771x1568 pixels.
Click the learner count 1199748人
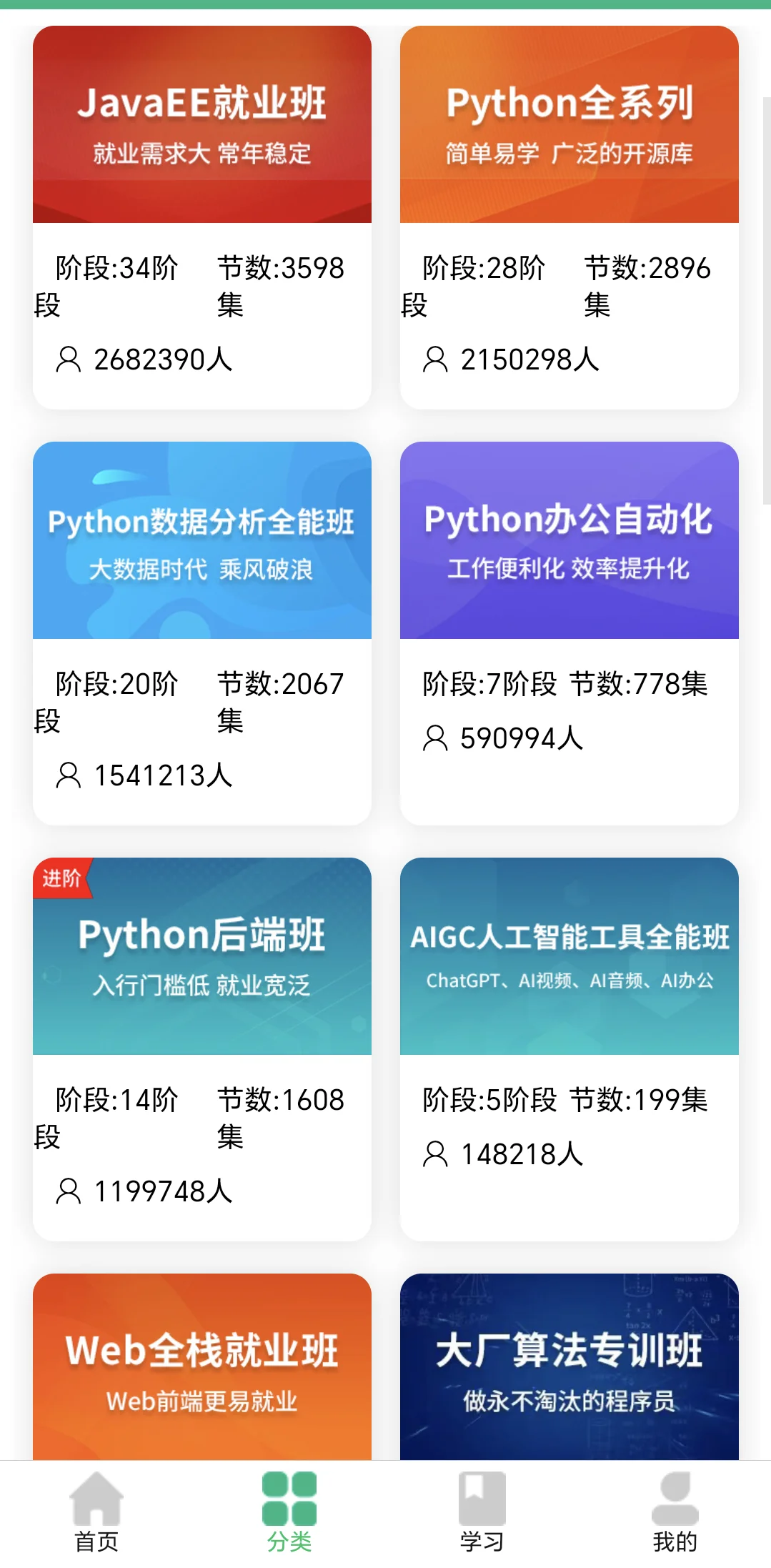coord(163,1191)
